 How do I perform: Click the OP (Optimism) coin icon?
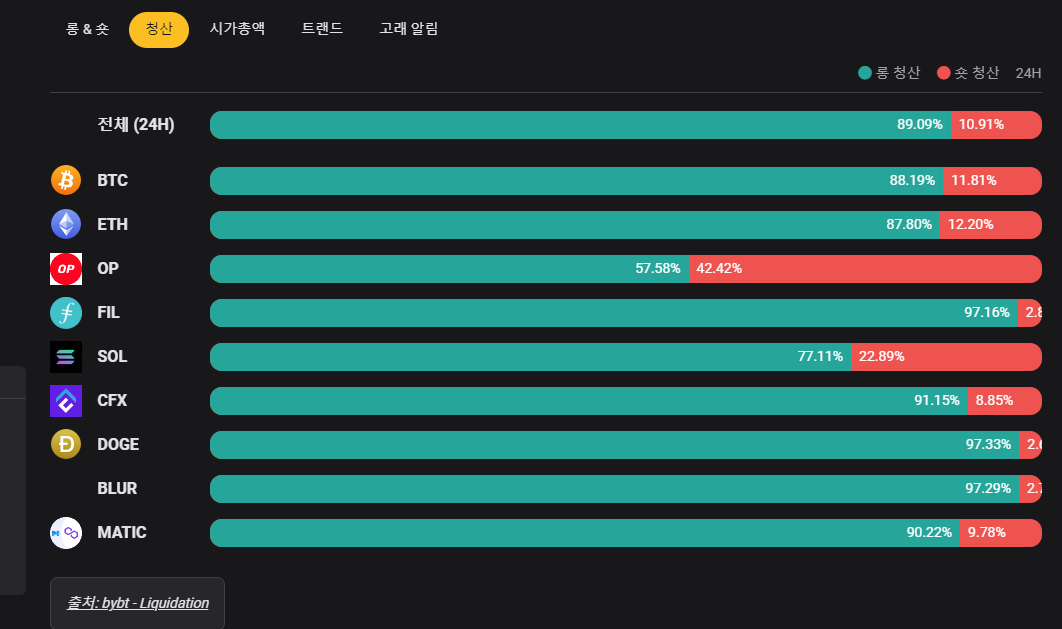pos(65,268)
